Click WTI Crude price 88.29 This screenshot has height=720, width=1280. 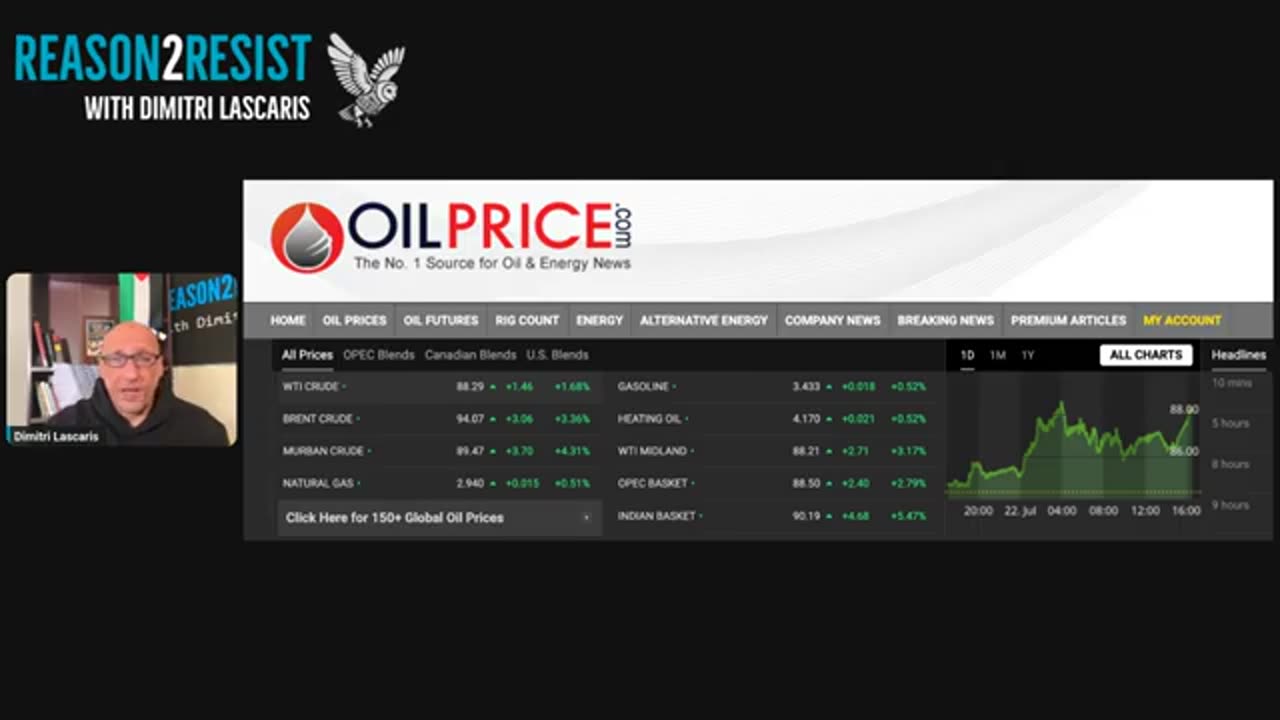(x=470, y=386)
